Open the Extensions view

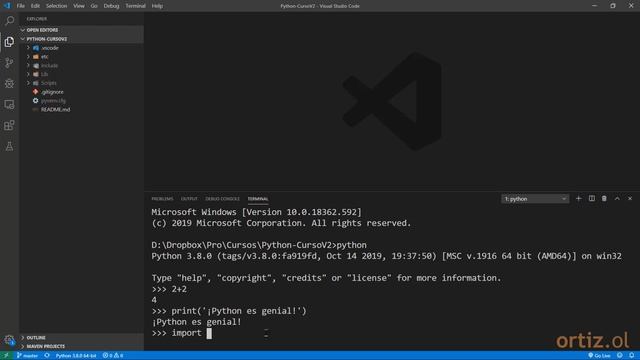pos(9,125)
